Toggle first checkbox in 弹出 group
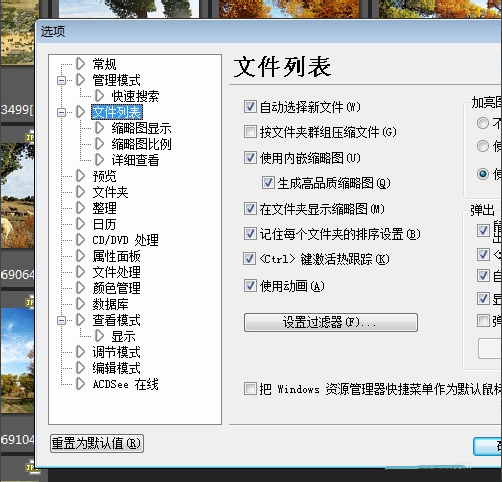The height and width of the screenshot is (482, 502). (483, 230)
